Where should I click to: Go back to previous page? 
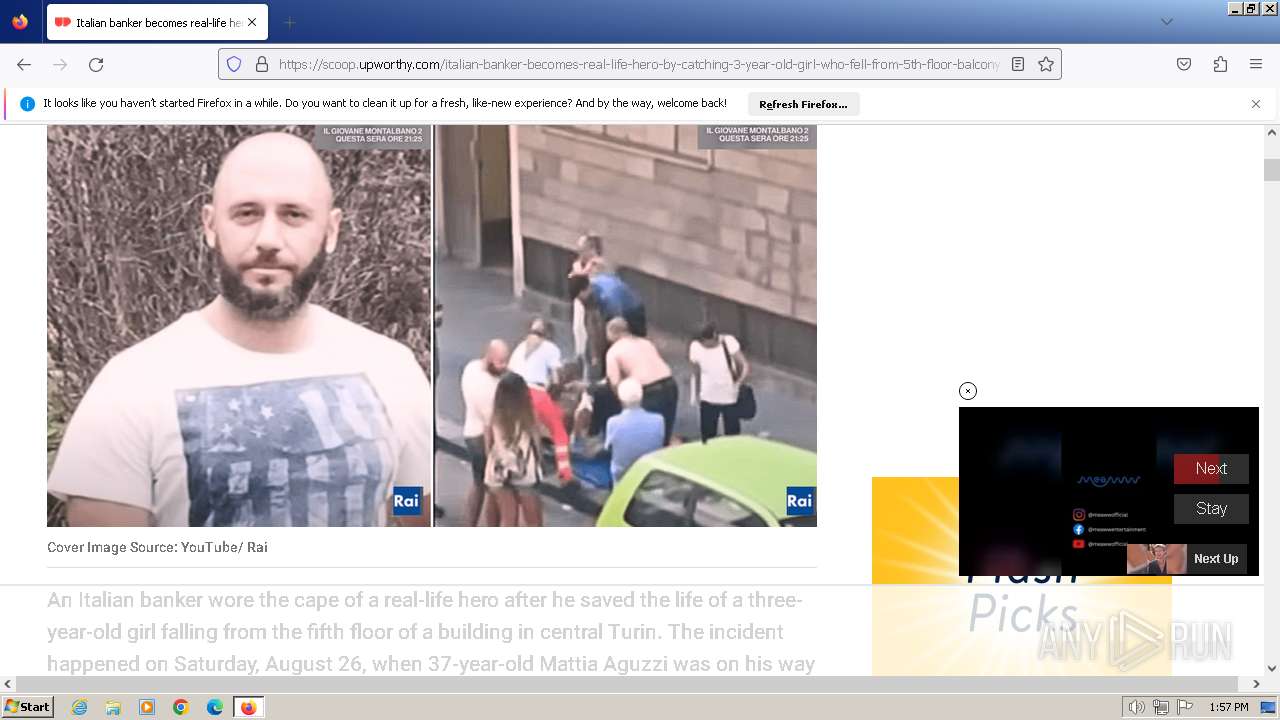[24, 64]
